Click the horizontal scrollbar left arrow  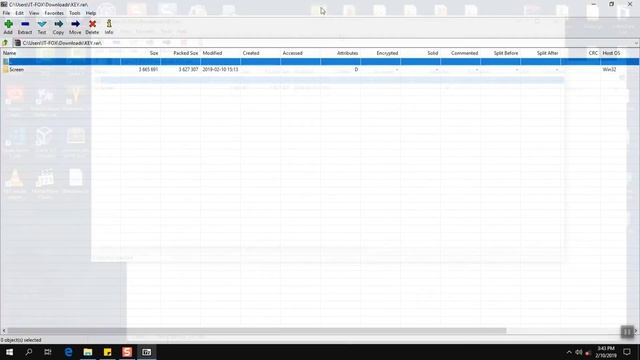point(4,331)
